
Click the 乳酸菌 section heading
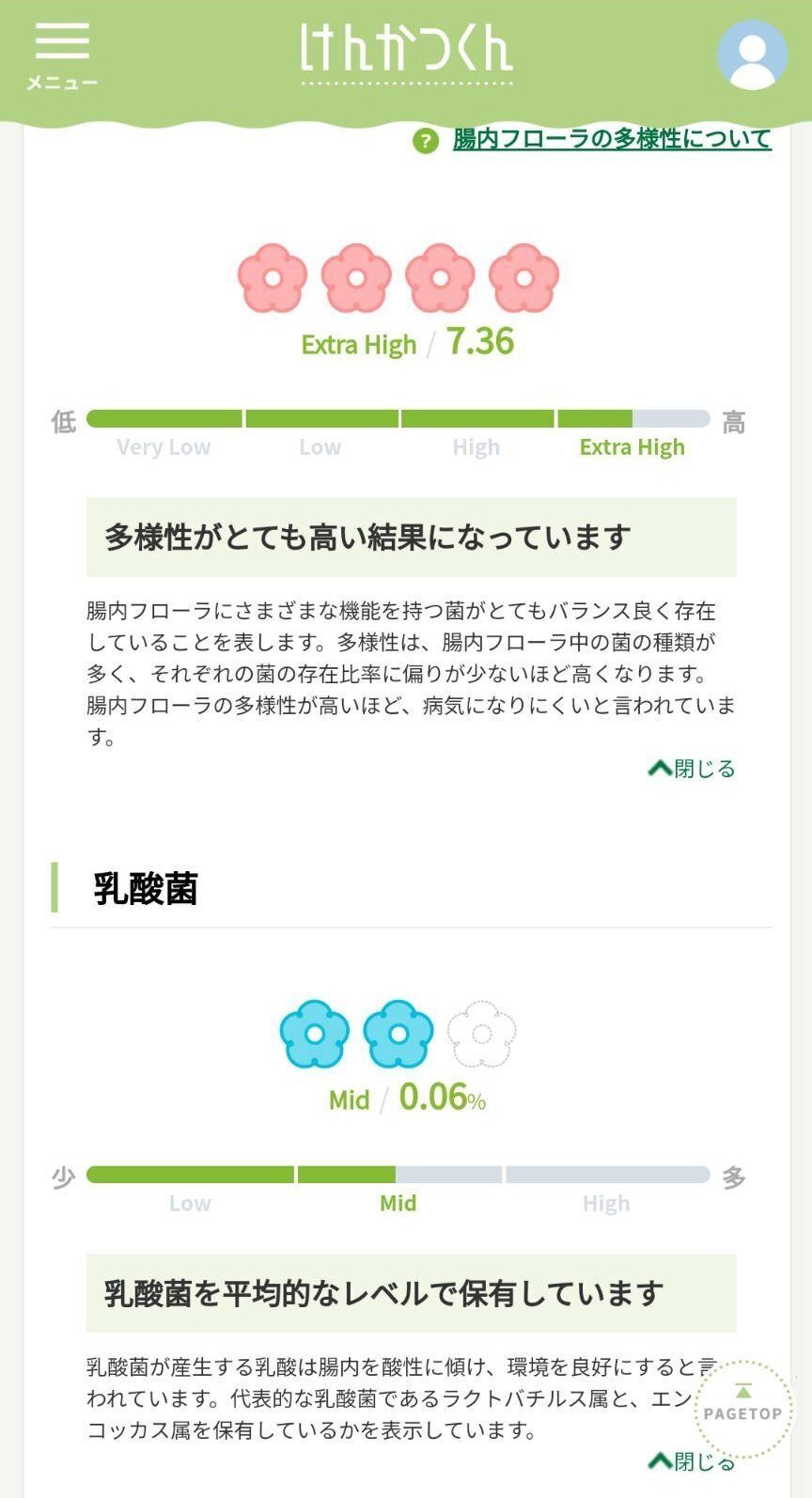coord(146,888)
